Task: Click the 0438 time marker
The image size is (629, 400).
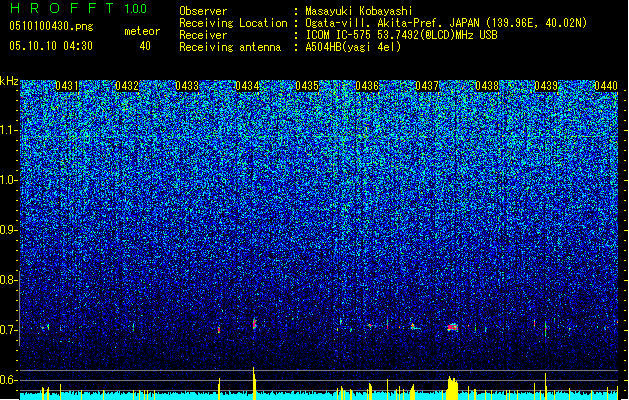Action: 487,86
